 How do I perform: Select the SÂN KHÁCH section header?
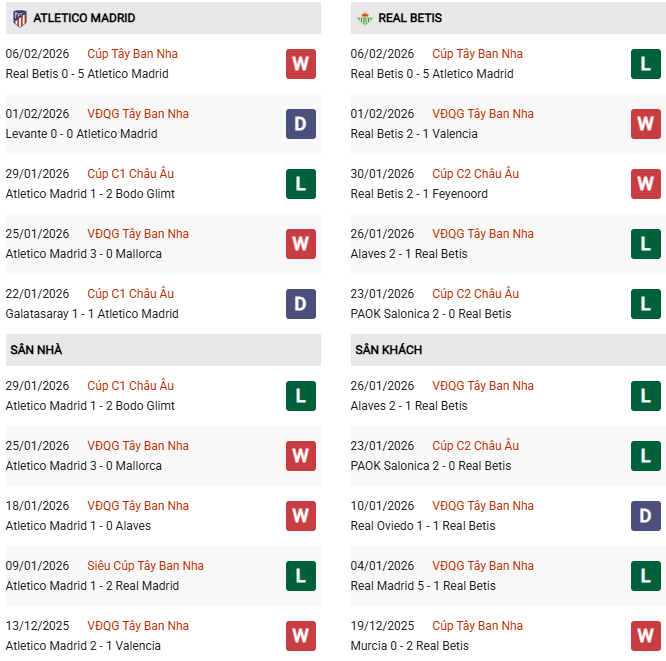coord(388,350)
